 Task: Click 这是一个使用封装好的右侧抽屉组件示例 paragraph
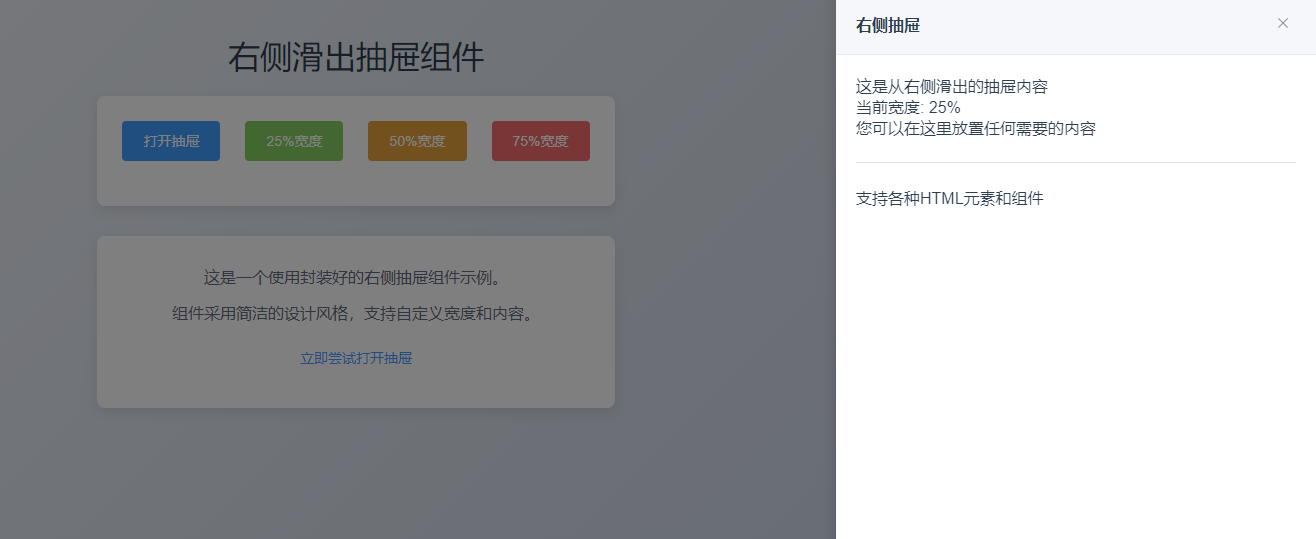point(356,278)
